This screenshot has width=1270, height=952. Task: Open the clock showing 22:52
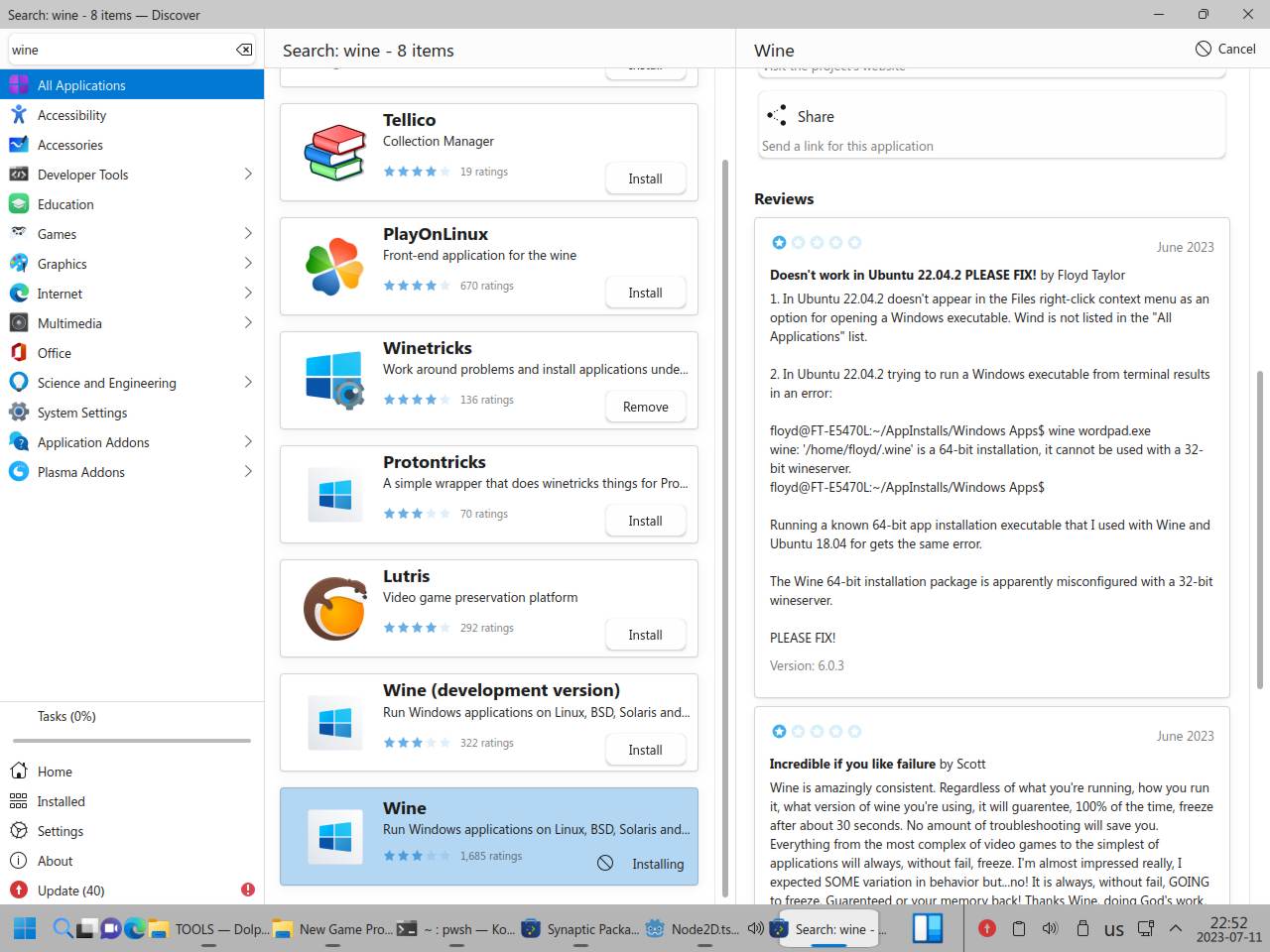click(x=1228, y=929)
